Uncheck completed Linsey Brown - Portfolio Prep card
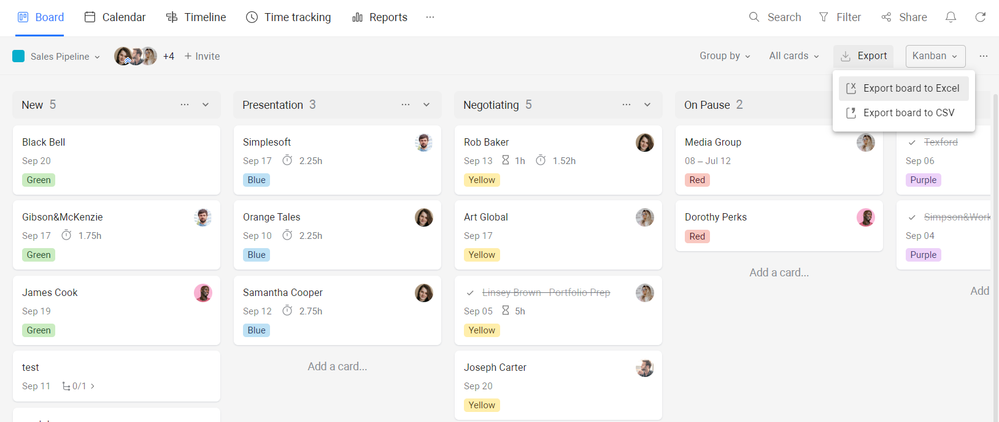This screenshot has height=422, width=999. 470,293
